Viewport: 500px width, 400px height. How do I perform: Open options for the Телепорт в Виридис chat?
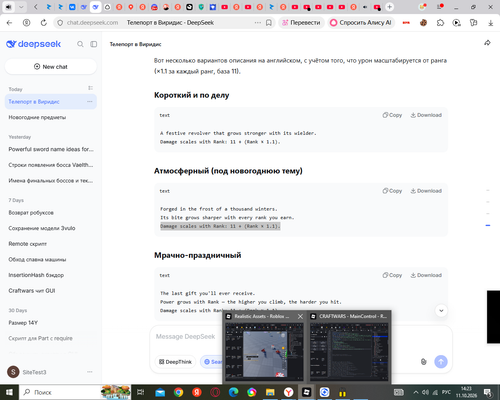(x=90, y=102)
